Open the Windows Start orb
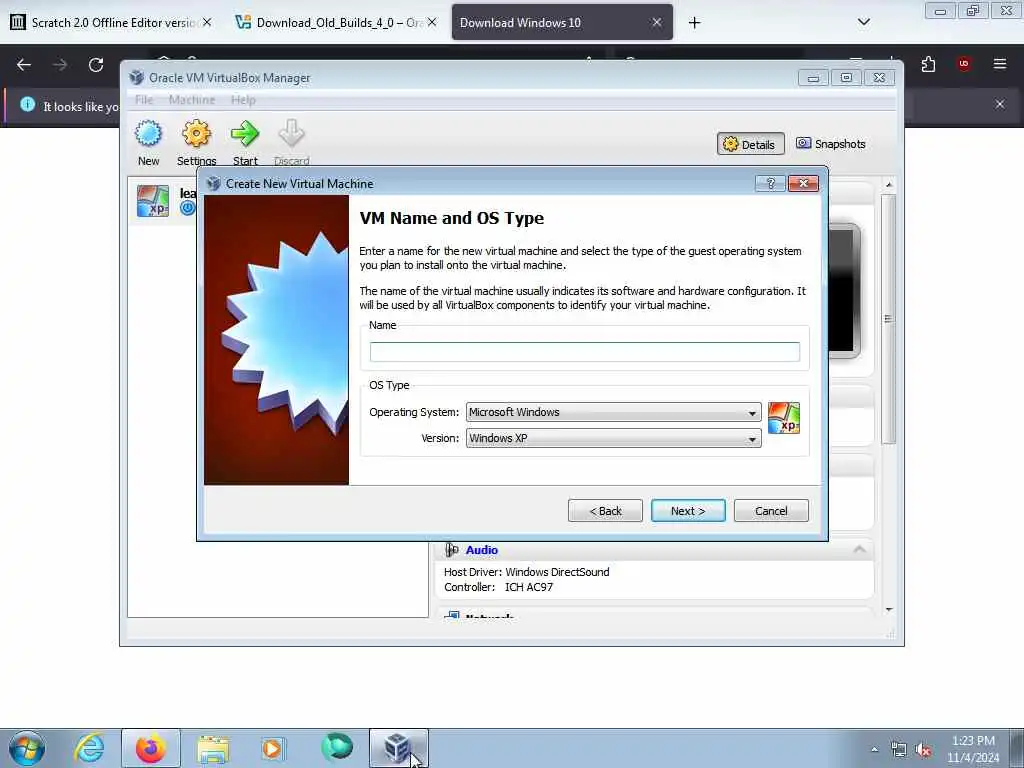The height and width of the screenshot is (768, 1024). [27, 748]
